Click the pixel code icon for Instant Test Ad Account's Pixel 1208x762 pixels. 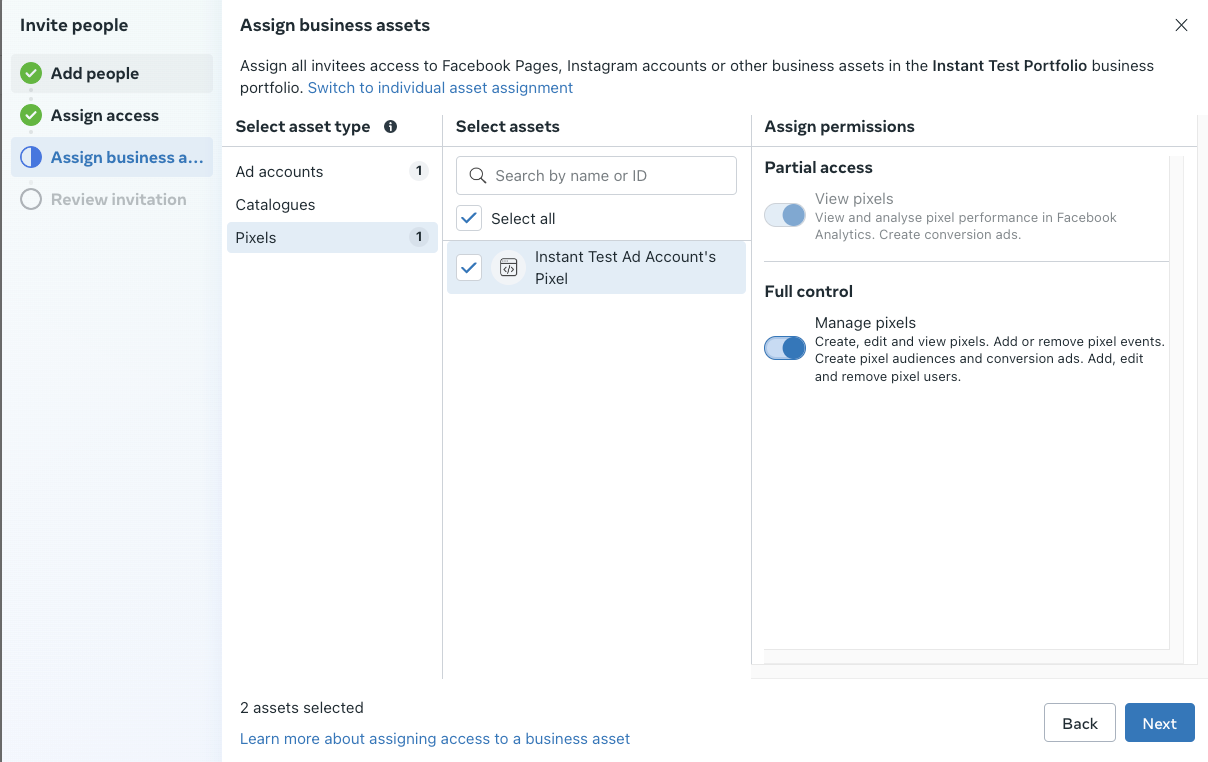(x=509, y=267)
